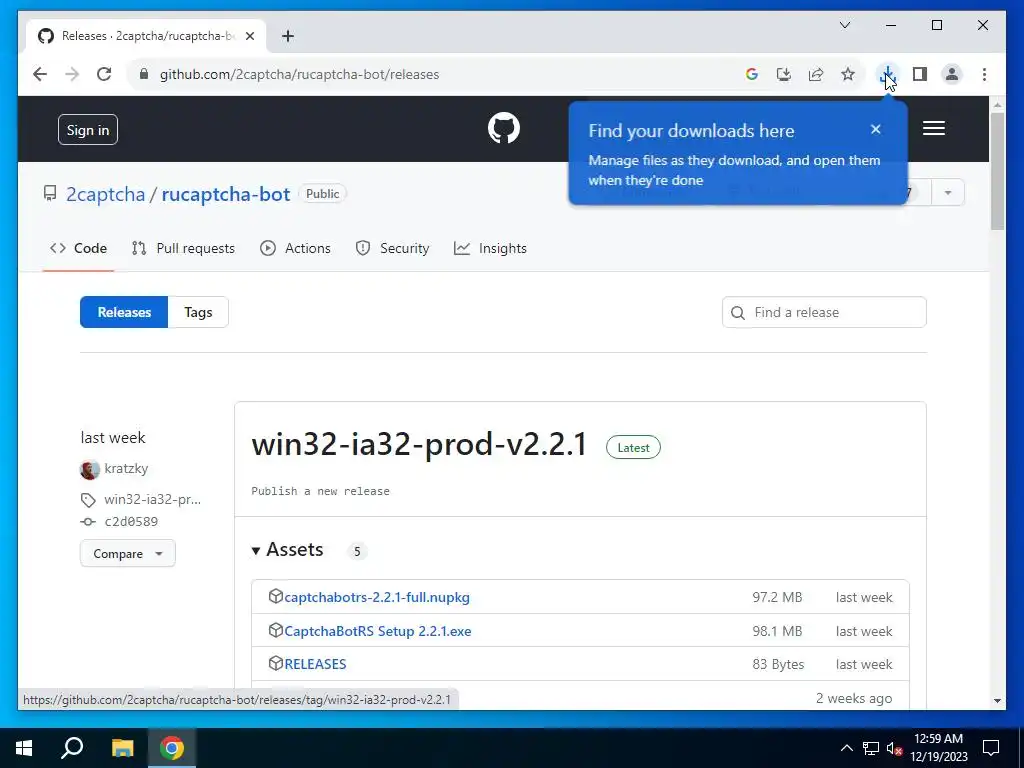This screenshot has height=768, width=1024.
Task: Open the tab search chevron
Action: (x=845, y=25)
